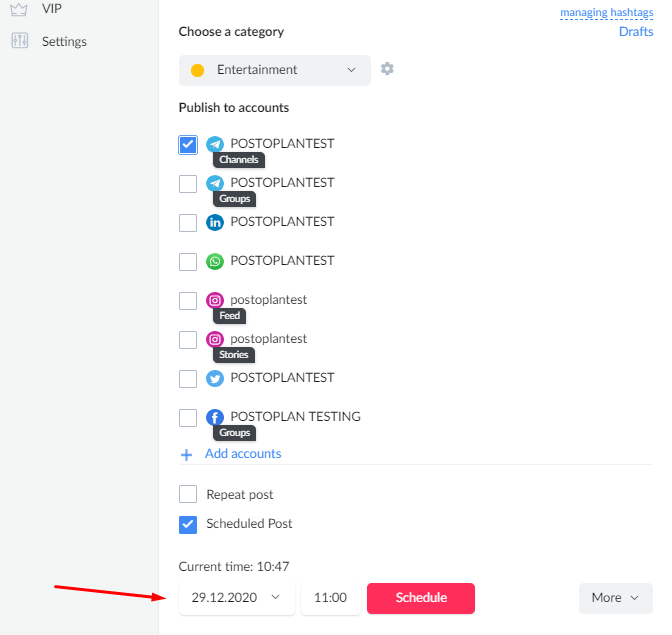The image size is (672, 635).
Task: Uncheck the Telegram Channels POSTOPLANTEST checkbox
Action: [x=188, y=145]
